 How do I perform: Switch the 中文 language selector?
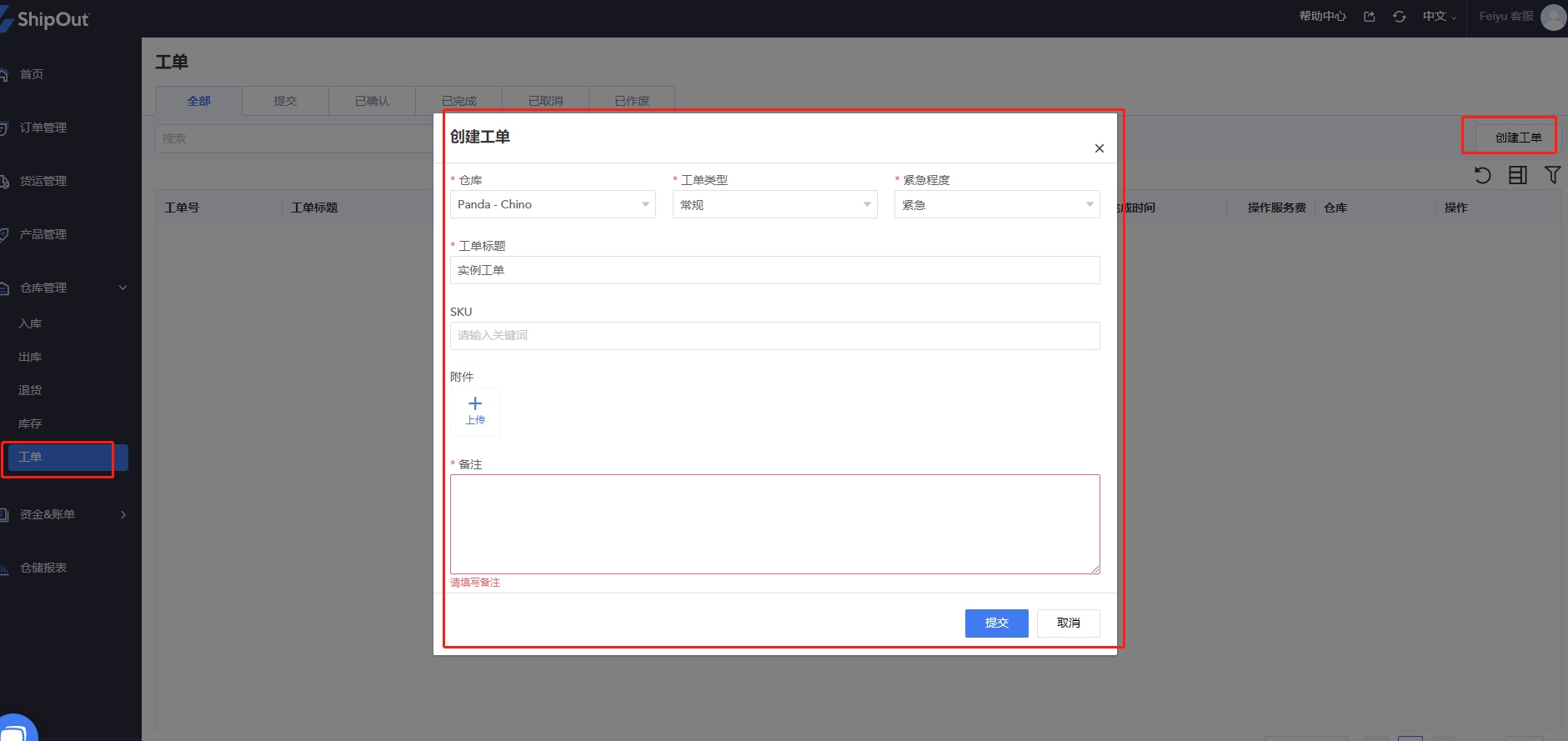1439,17
